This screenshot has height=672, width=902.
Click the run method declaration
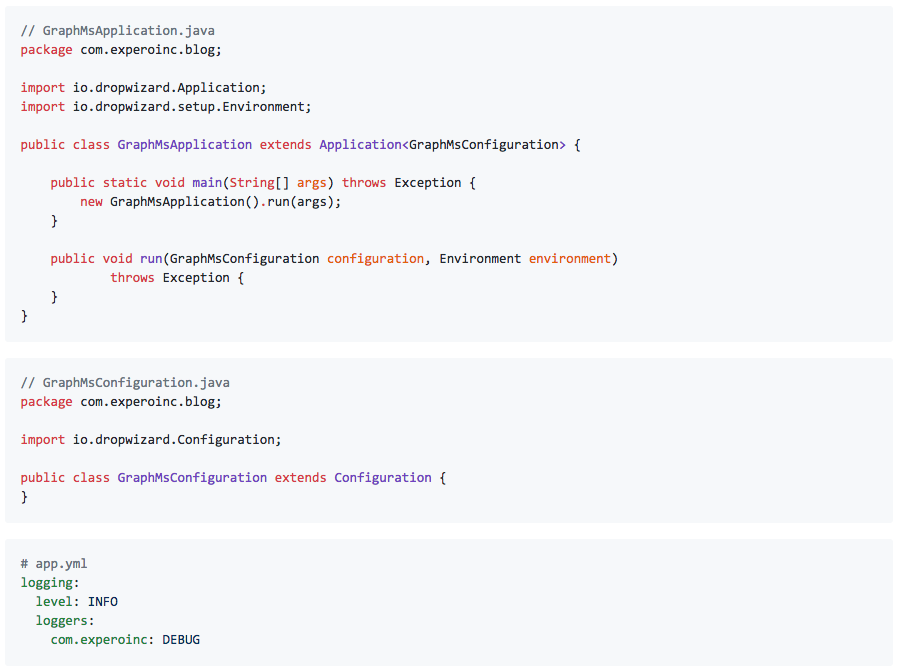(x=151, y=258)
